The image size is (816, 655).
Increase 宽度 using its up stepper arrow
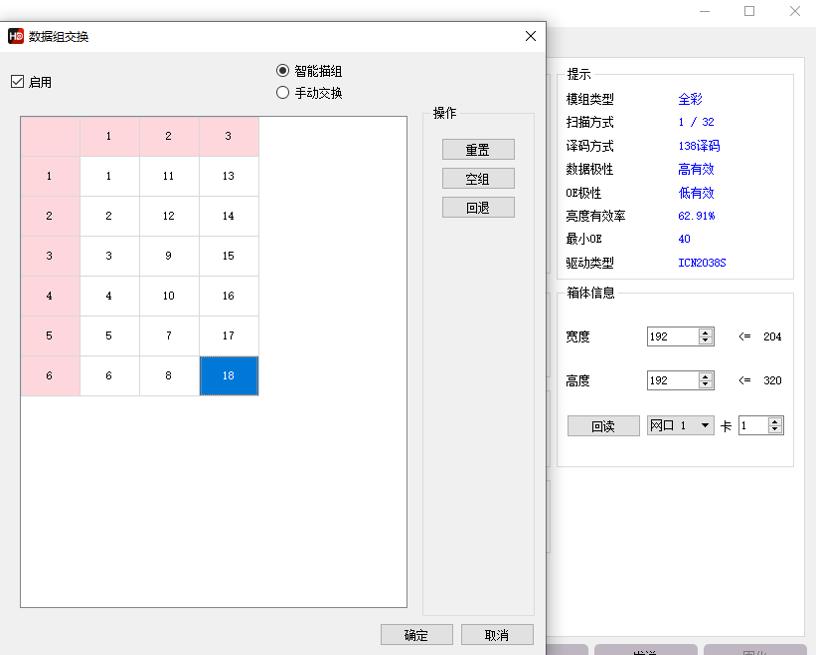point(705,331)
